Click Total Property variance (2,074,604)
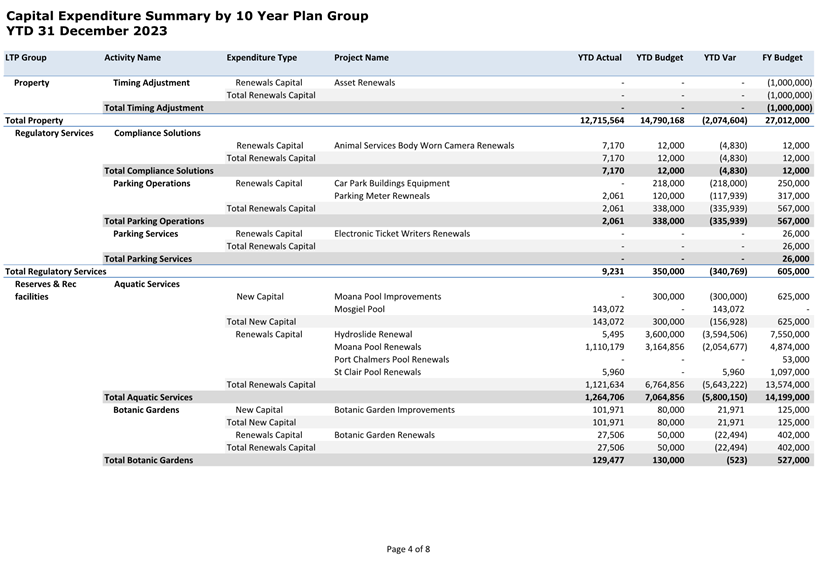Screen dimensions: 817x578 724,120
